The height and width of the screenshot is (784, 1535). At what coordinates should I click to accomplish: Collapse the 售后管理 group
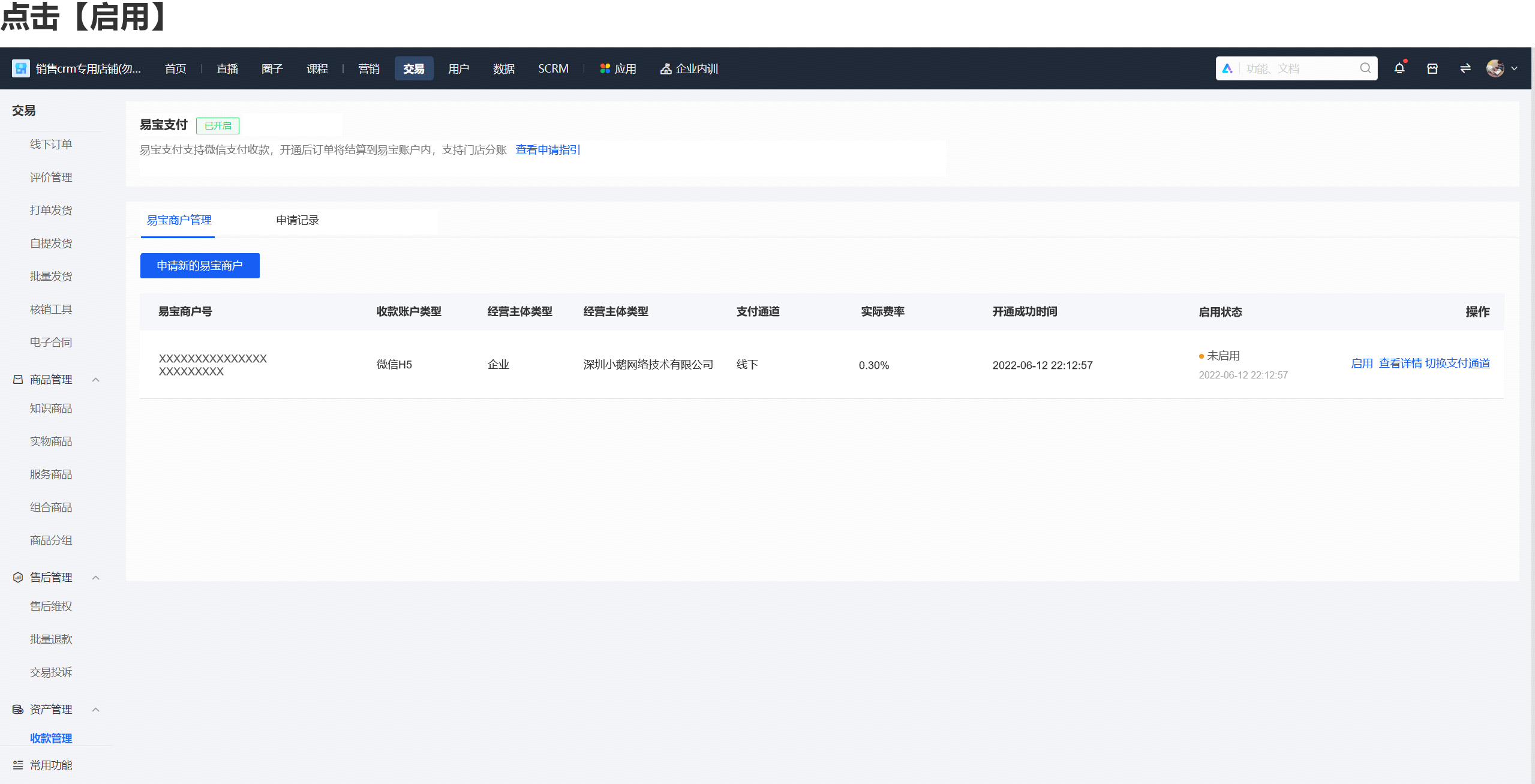(95, 577)
